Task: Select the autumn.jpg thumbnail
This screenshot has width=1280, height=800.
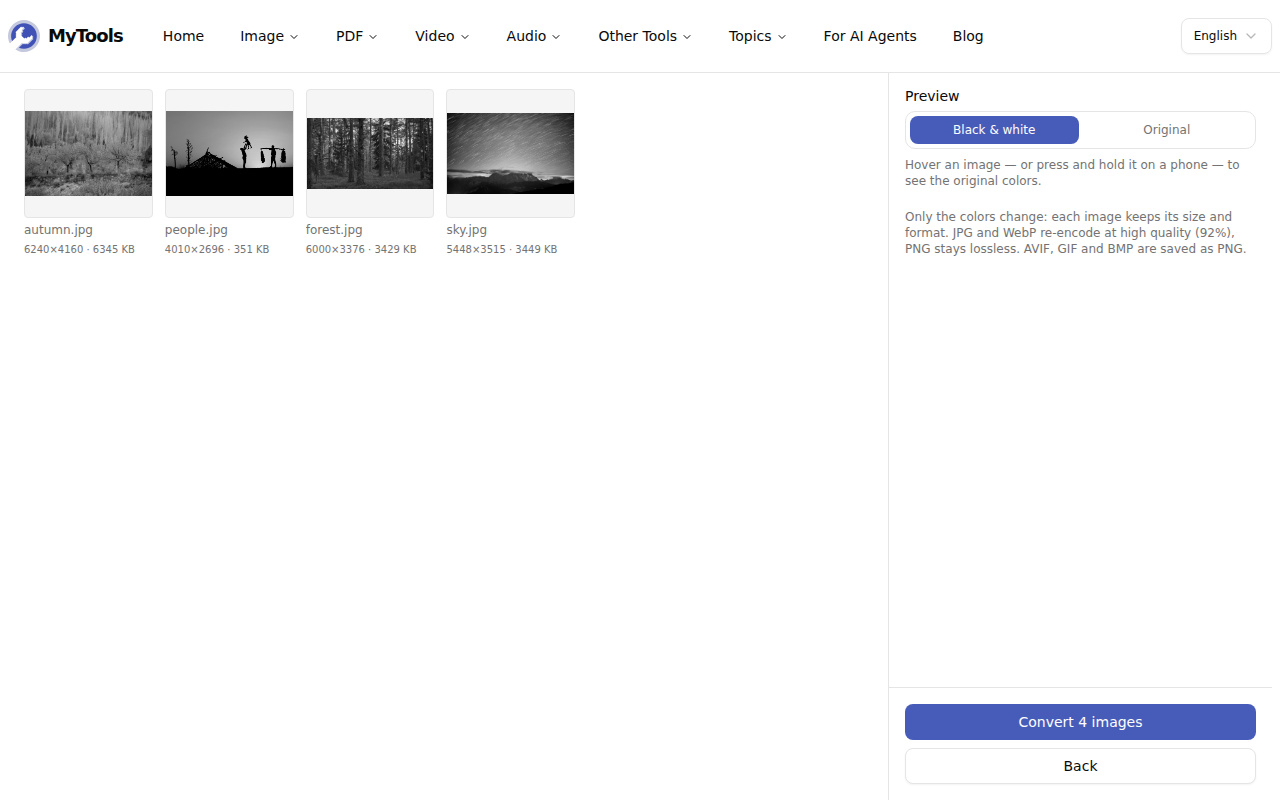Action: (88, 153)
